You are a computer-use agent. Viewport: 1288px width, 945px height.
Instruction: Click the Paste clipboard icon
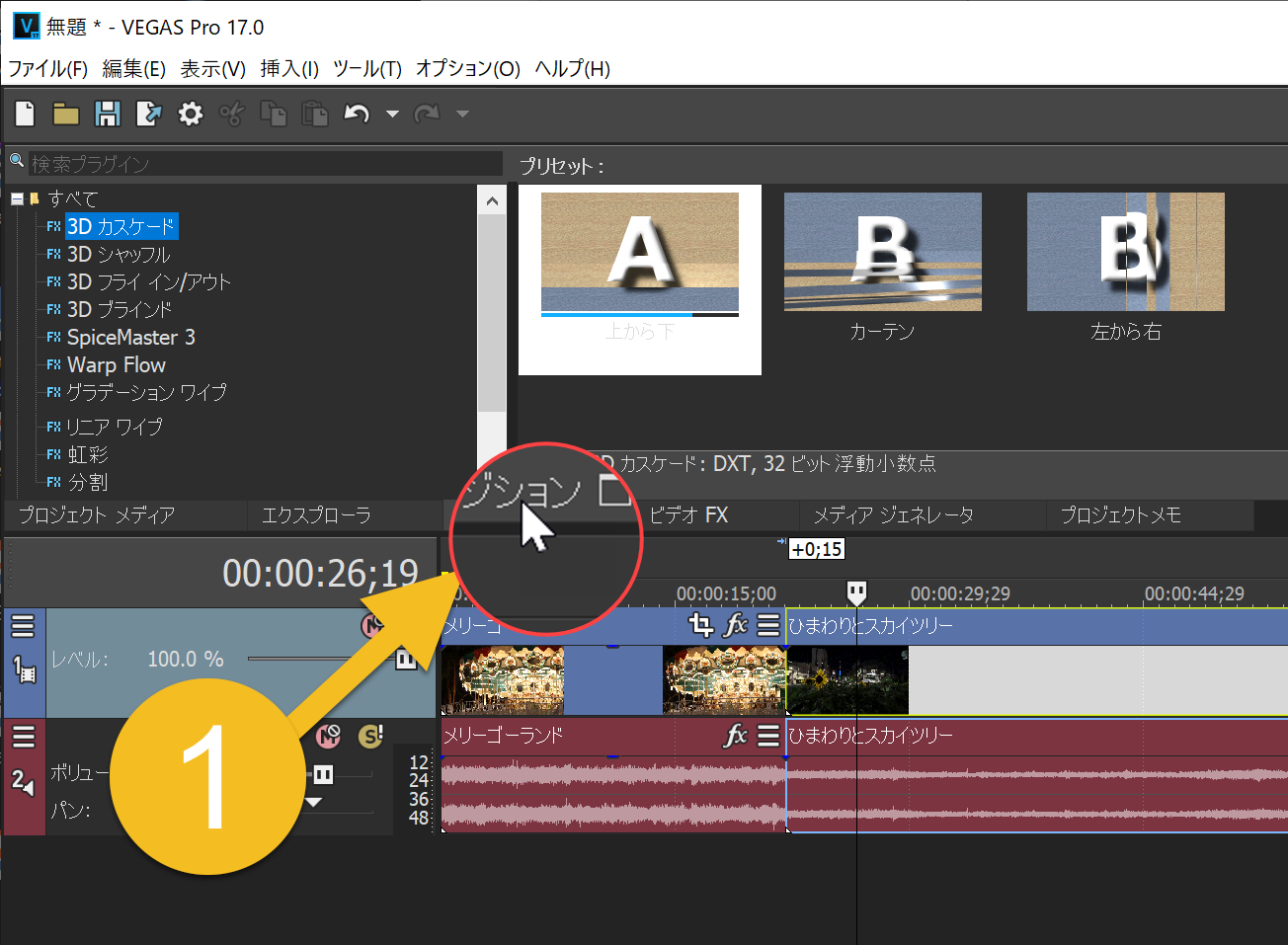point(314,114)
